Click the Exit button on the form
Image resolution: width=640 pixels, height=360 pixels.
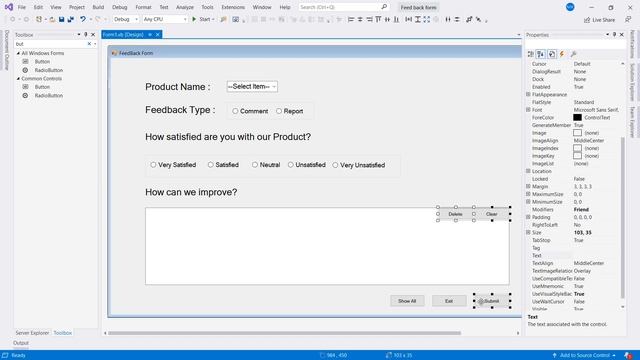tap(449, 301)
